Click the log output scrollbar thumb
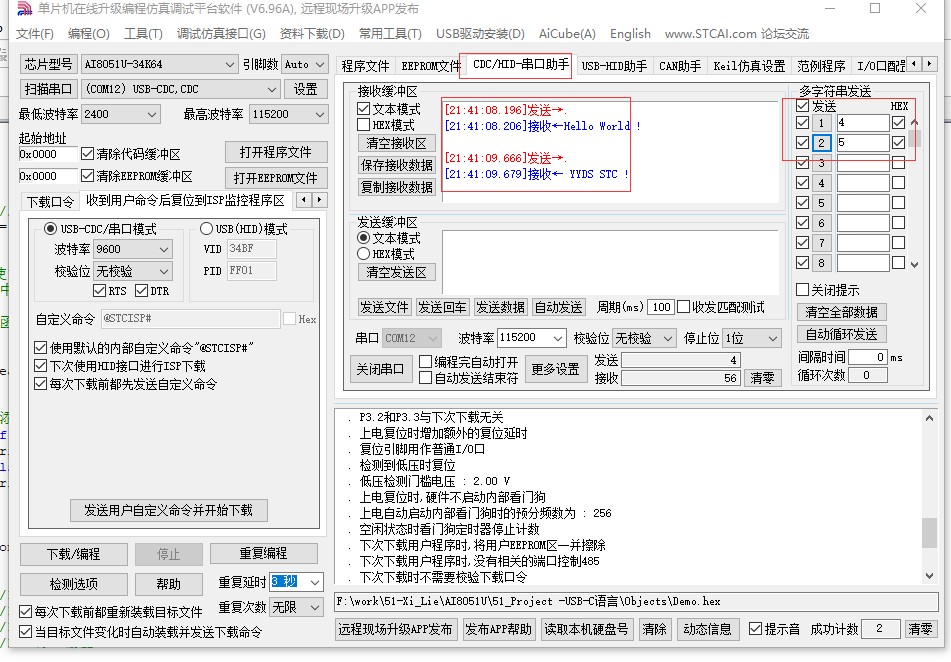 point(929,533)
